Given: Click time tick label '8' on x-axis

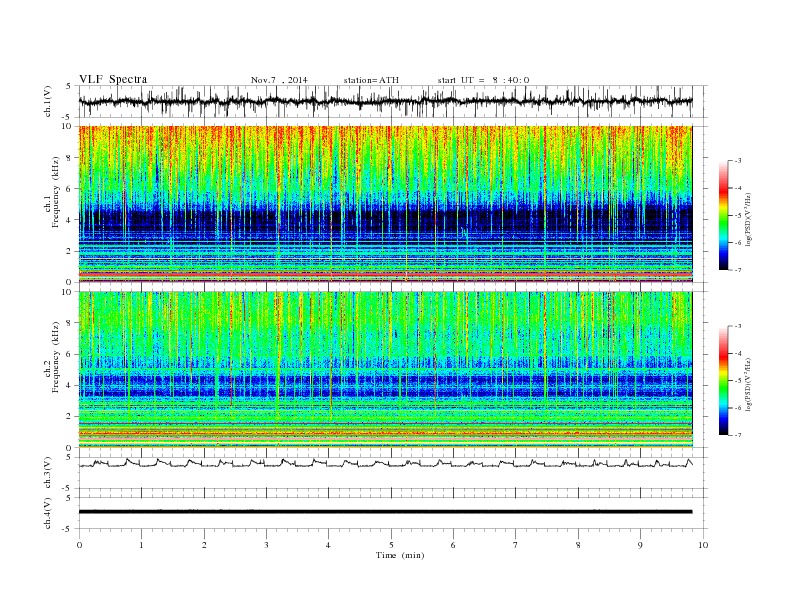Looking at the screenshot, I should coord(578,545).
